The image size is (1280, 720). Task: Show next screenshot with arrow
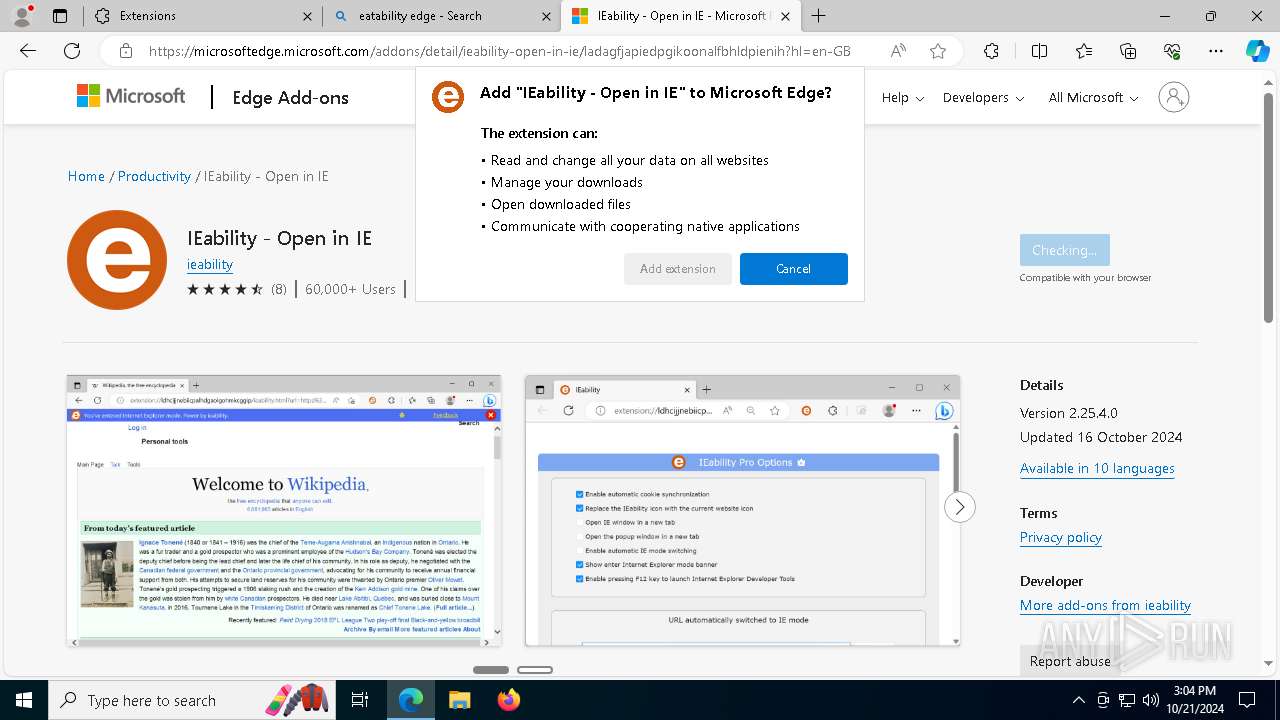point(959,507)
